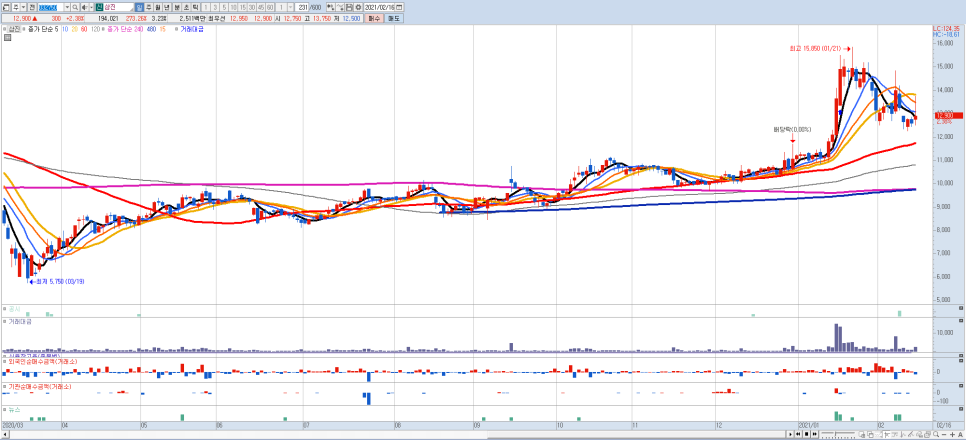The height and width of the screenshot is (440, 966).
Task: Select the 20 moving average label
Action: point(75,29)
